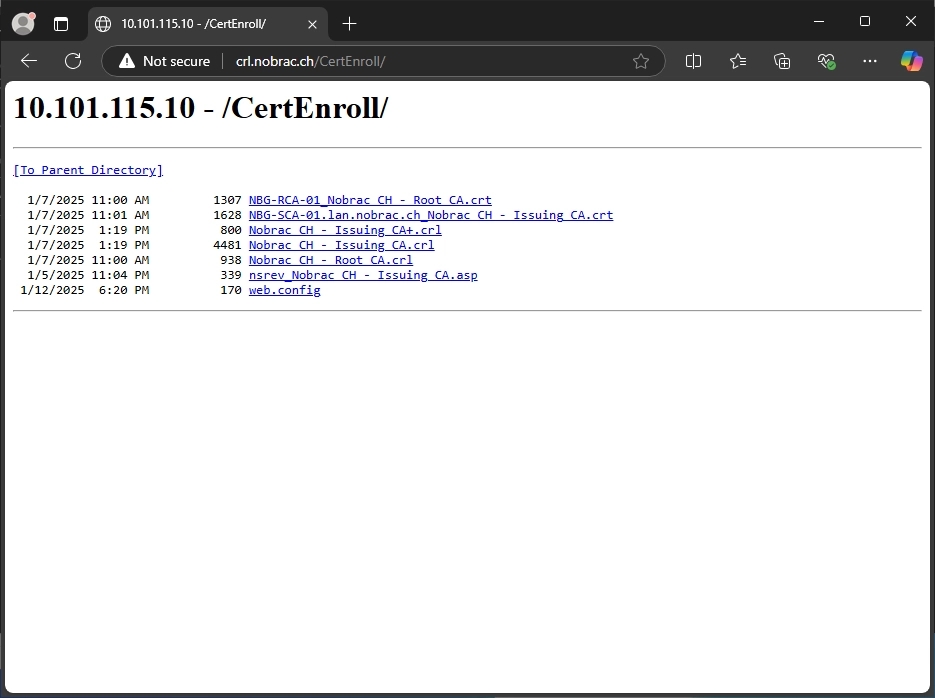Viewport: 935px width, 698px height.
Task: Add page to favorites star icon
Action: [641, 61]
